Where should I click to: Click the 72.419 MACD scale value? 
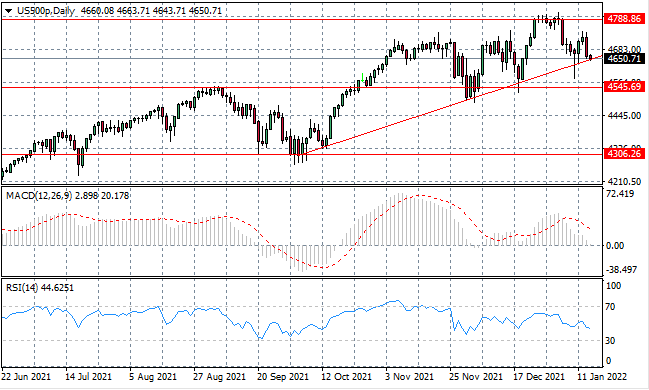pos(620,194)
